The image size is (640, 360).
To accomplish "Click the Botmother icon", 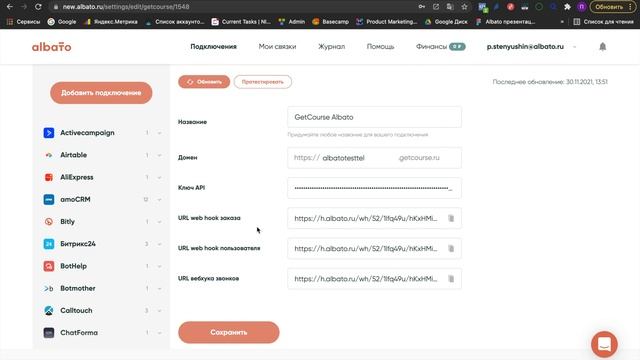I will 49,289.
